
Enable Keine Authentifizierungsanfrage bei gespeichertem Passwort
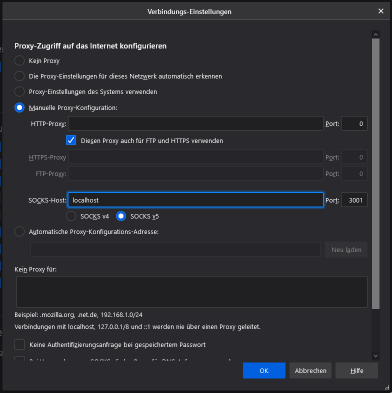point(19,345)
